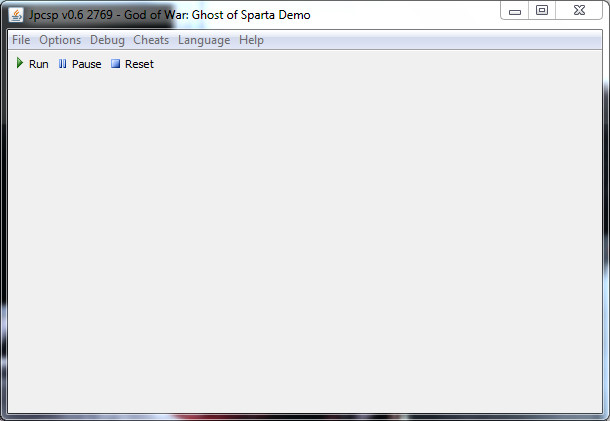Click the Jpcsp Java icon in the title bar

pyautogui.click(x=16, y=15)
